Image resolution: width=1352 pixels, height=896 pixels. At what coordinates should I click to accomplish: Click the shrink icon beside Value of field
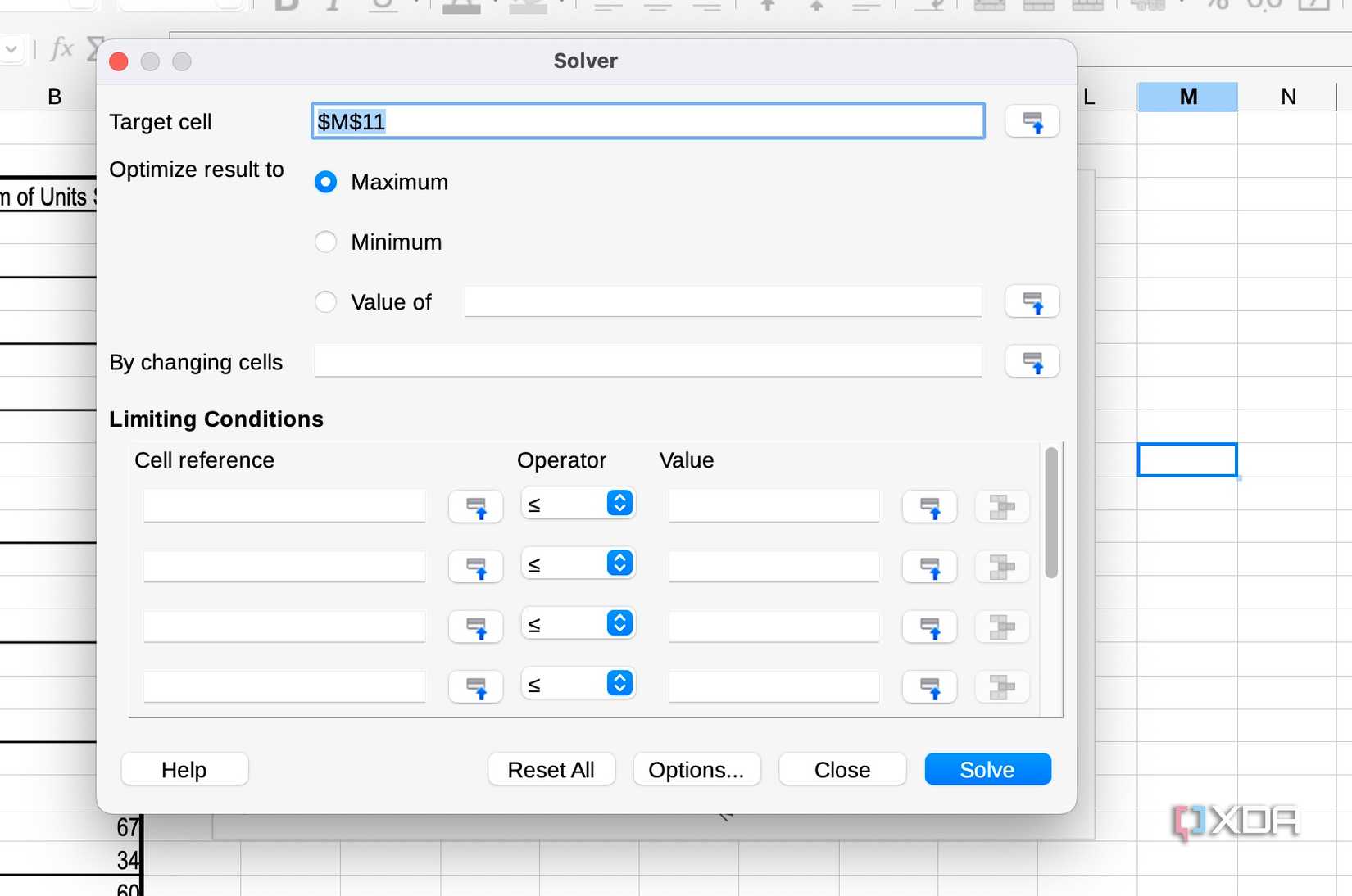(x=1032, y=301)
